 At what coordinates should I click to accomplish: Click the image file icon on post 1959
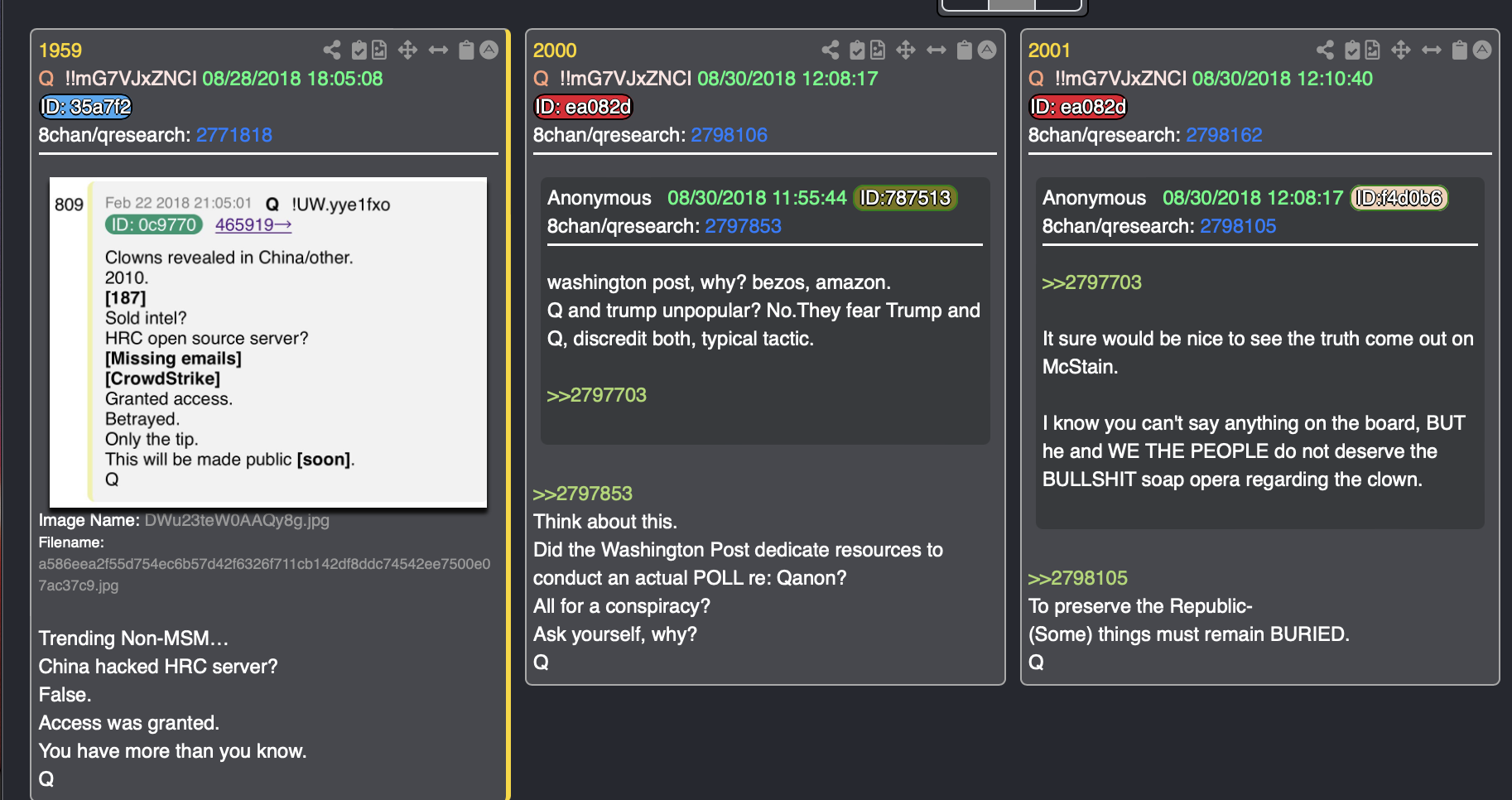pos(379,51)
